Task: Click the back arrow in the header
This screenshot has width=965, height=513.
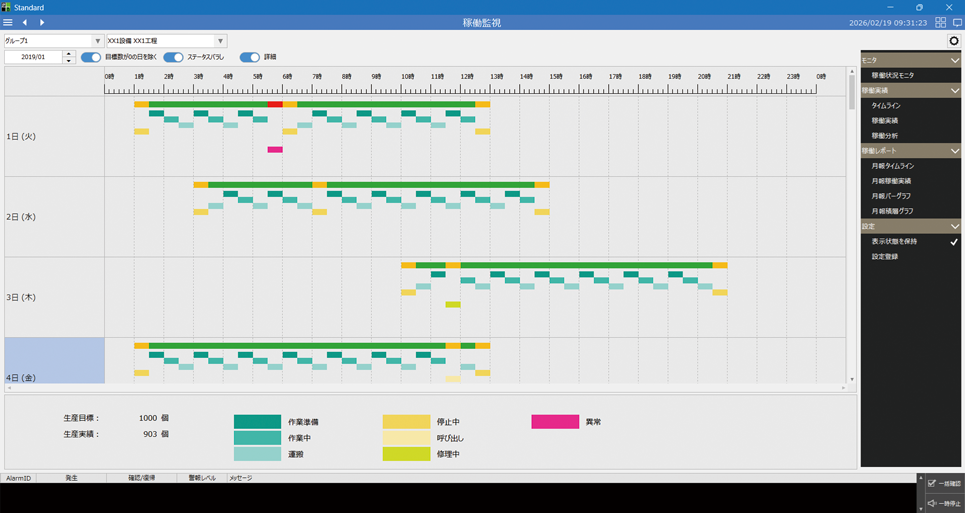Action: pyautogui.click(x=25, y=22)
